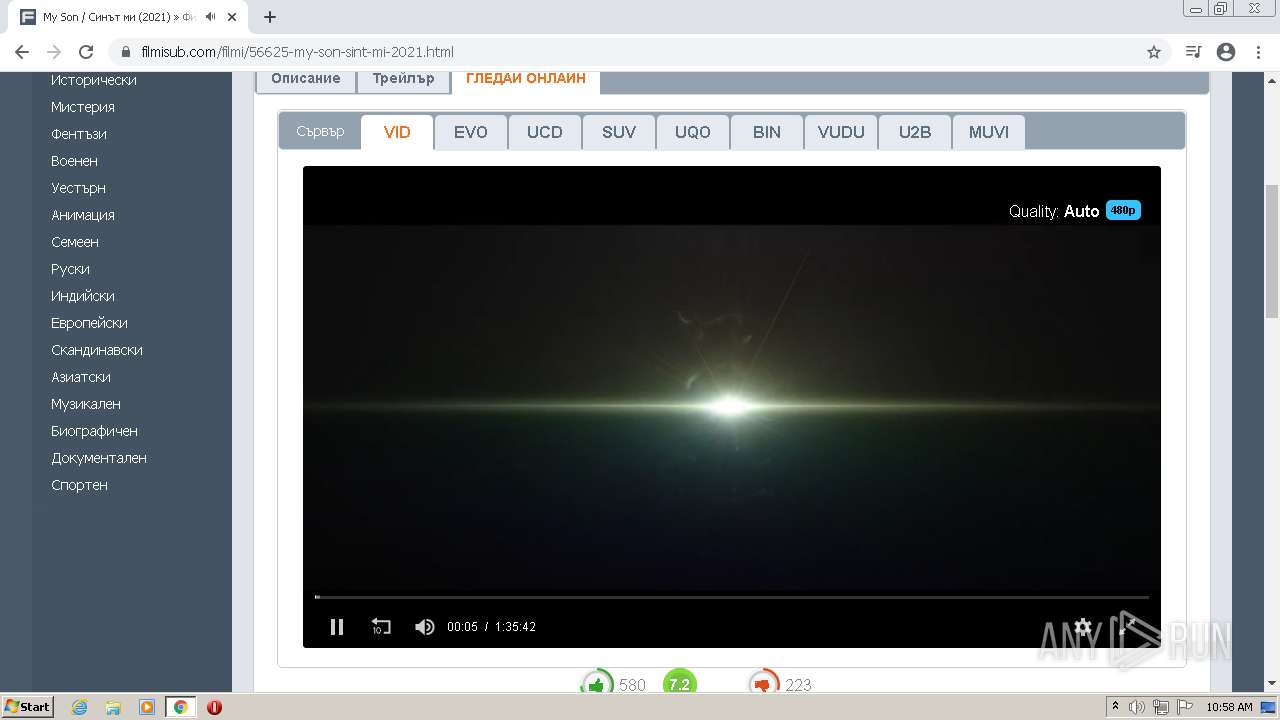
Task: Open the Windows Start menu
Action: [28, 707]
